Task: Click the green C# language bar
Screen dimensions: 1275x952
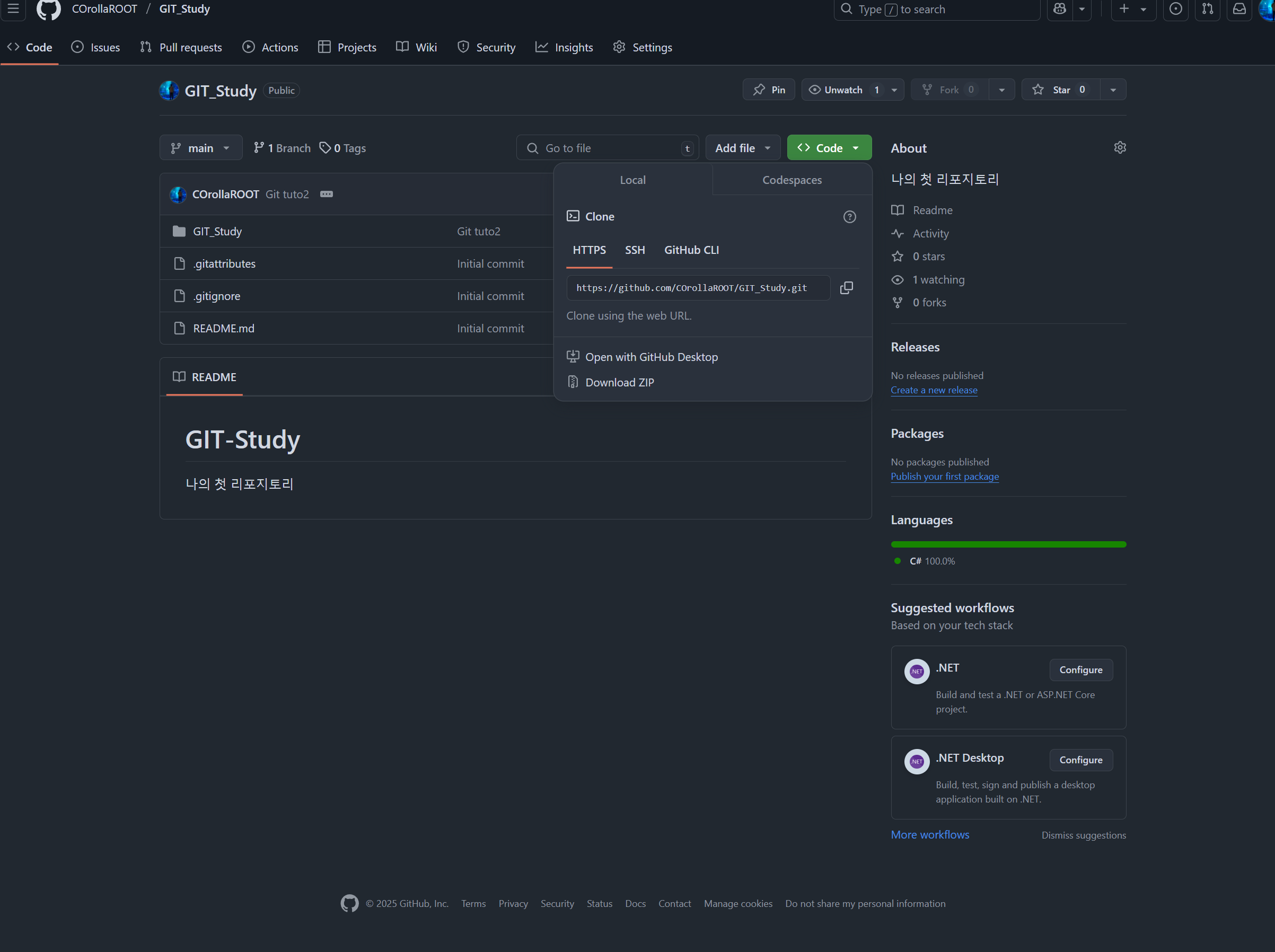Action: tap(1008, 544)
